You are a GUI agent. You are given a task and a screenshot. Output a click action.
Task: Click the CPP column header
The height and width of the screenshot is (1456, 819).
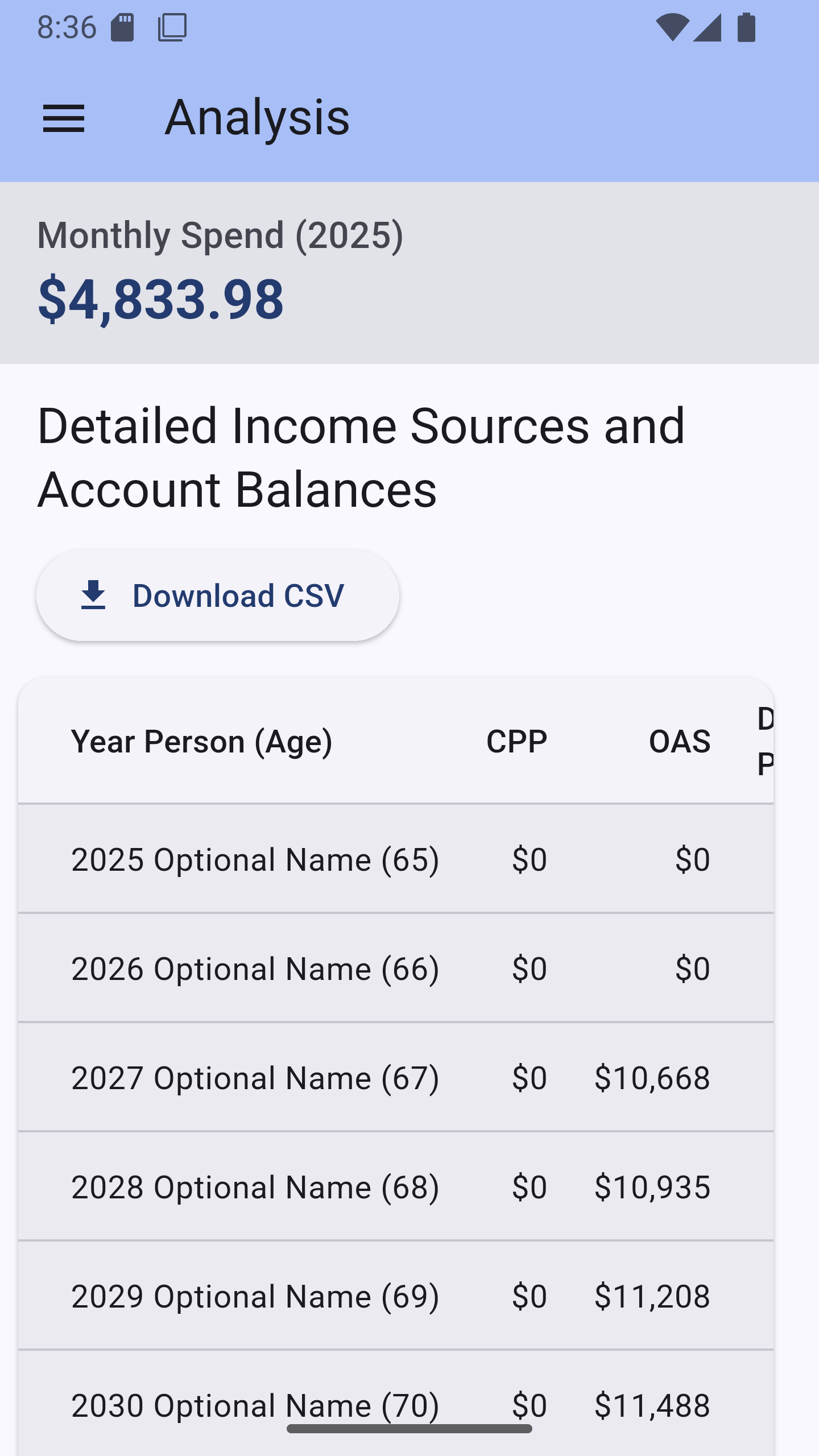tap(516, 741)
